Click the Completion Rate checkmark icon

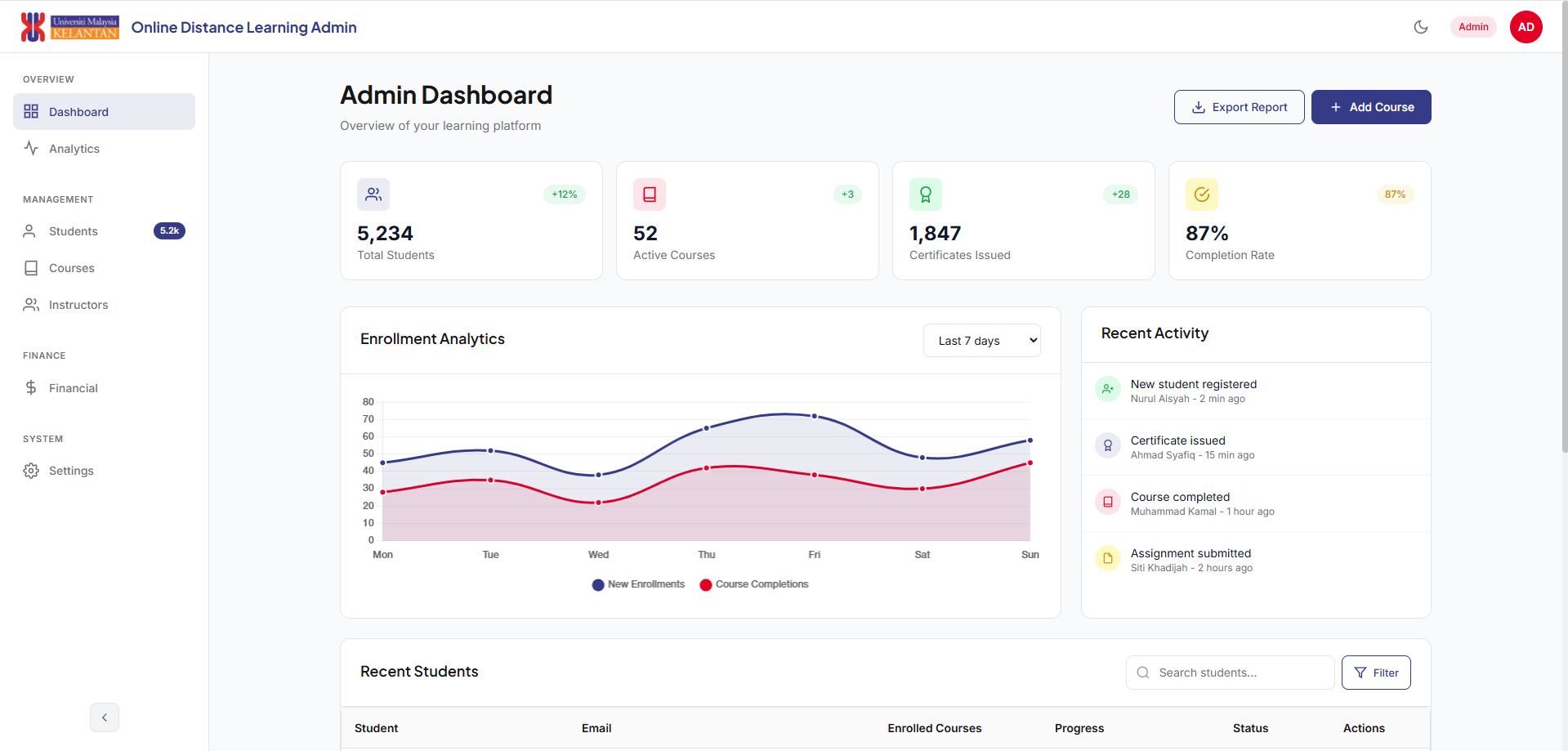tap(1202, 194)
